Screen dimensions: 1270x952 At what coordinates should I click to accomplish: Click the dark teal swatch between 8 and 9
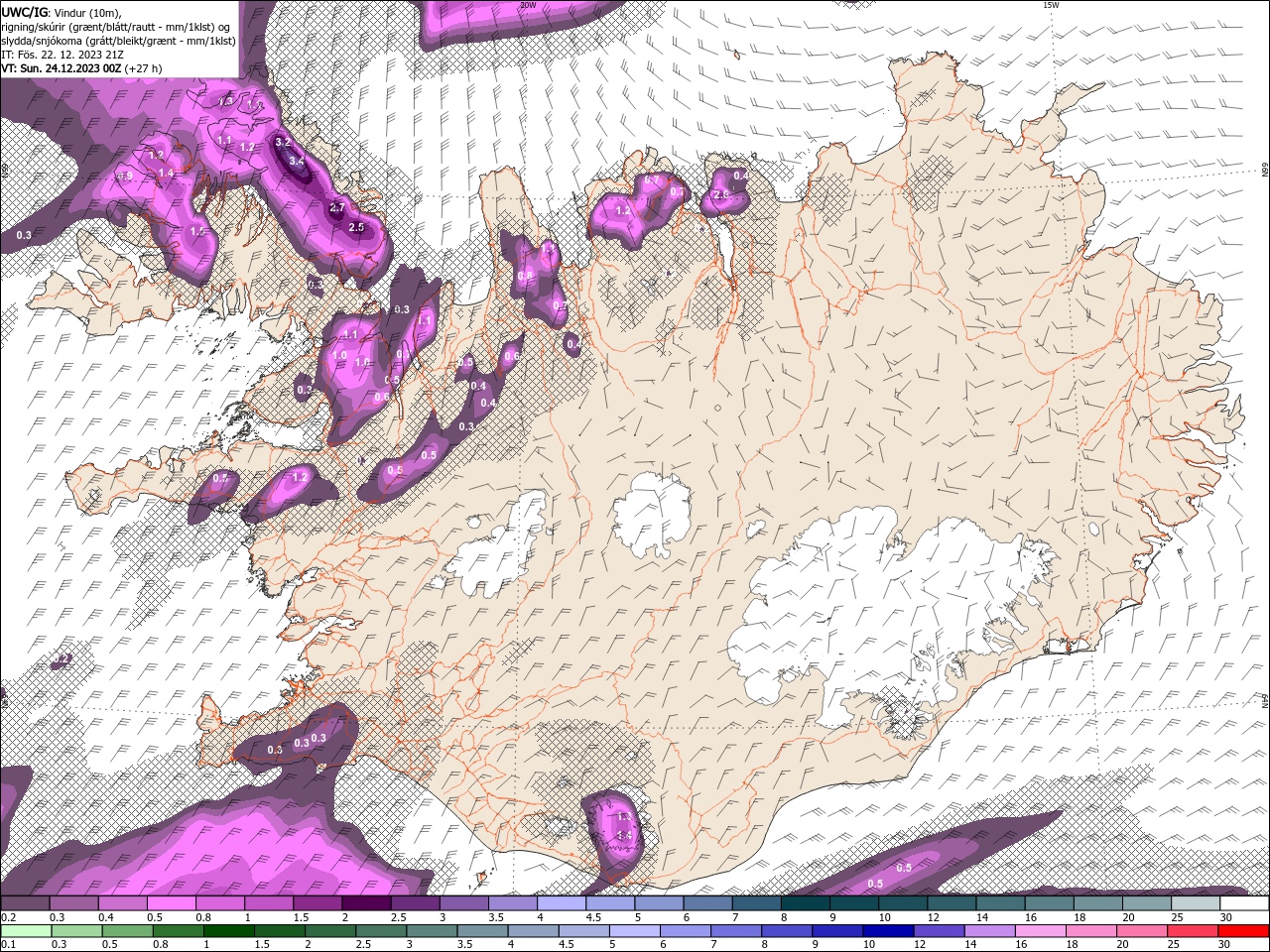806,902
